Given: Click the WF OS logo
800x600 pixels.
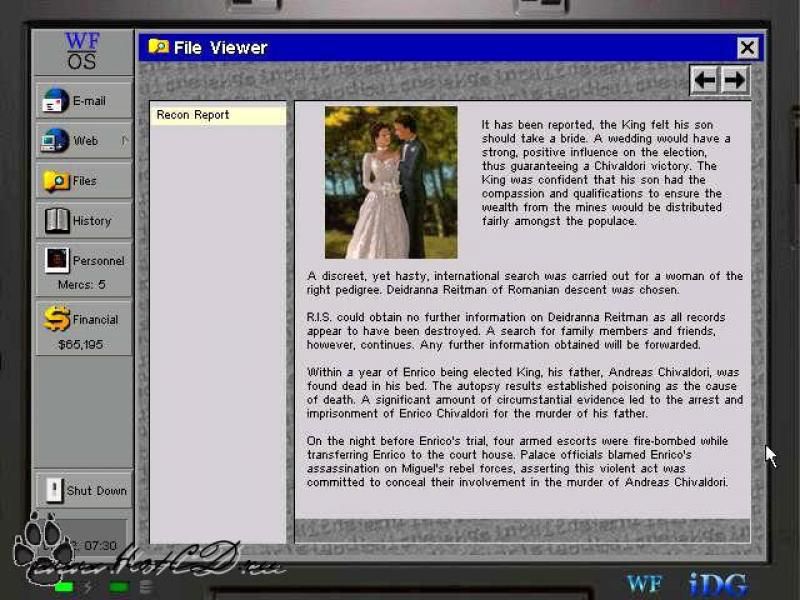Looking at the screenshot, I should (82, 51).
